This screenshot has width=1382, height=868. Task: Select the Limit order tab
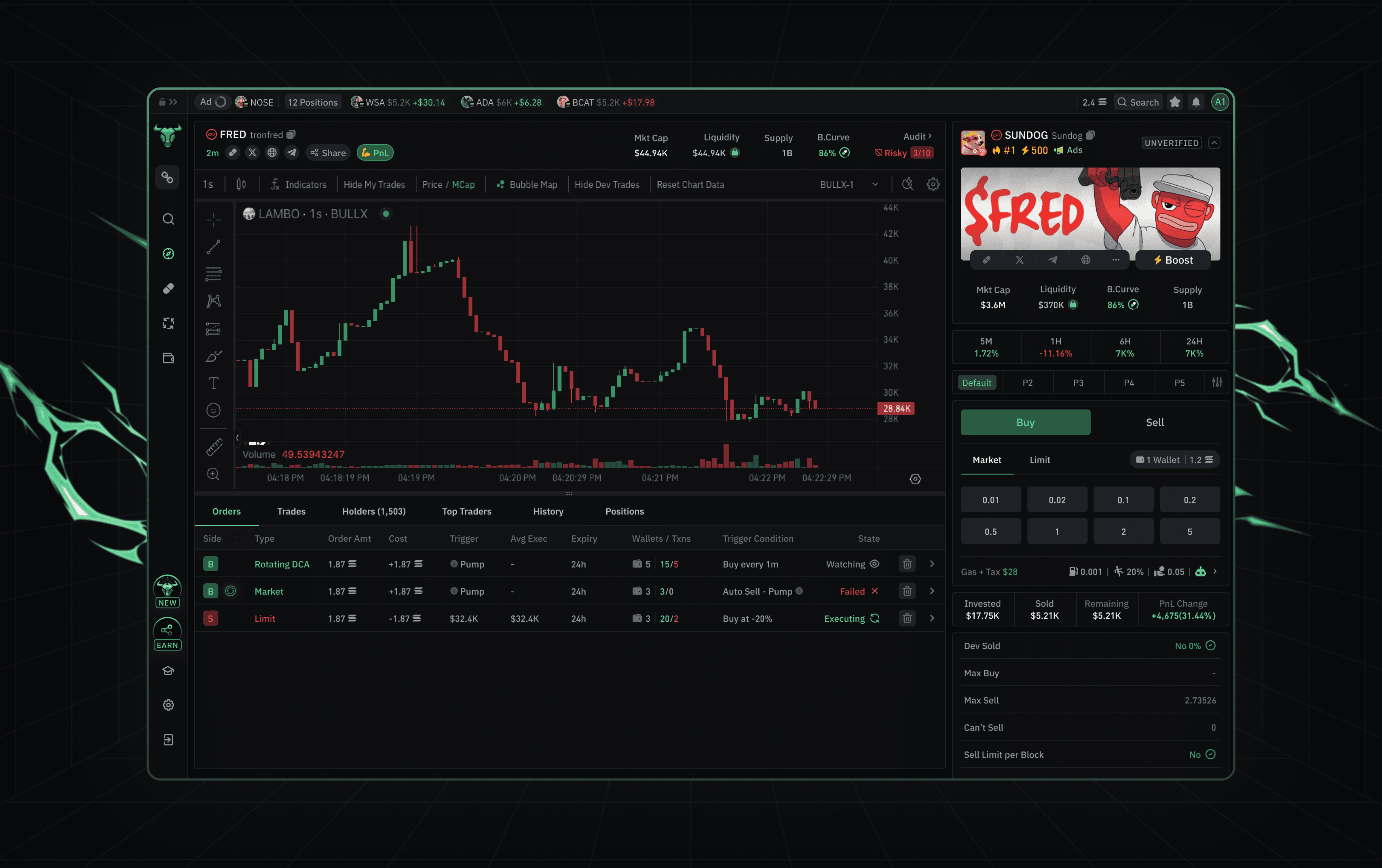pyautogui.click(x=1039, y=460)
